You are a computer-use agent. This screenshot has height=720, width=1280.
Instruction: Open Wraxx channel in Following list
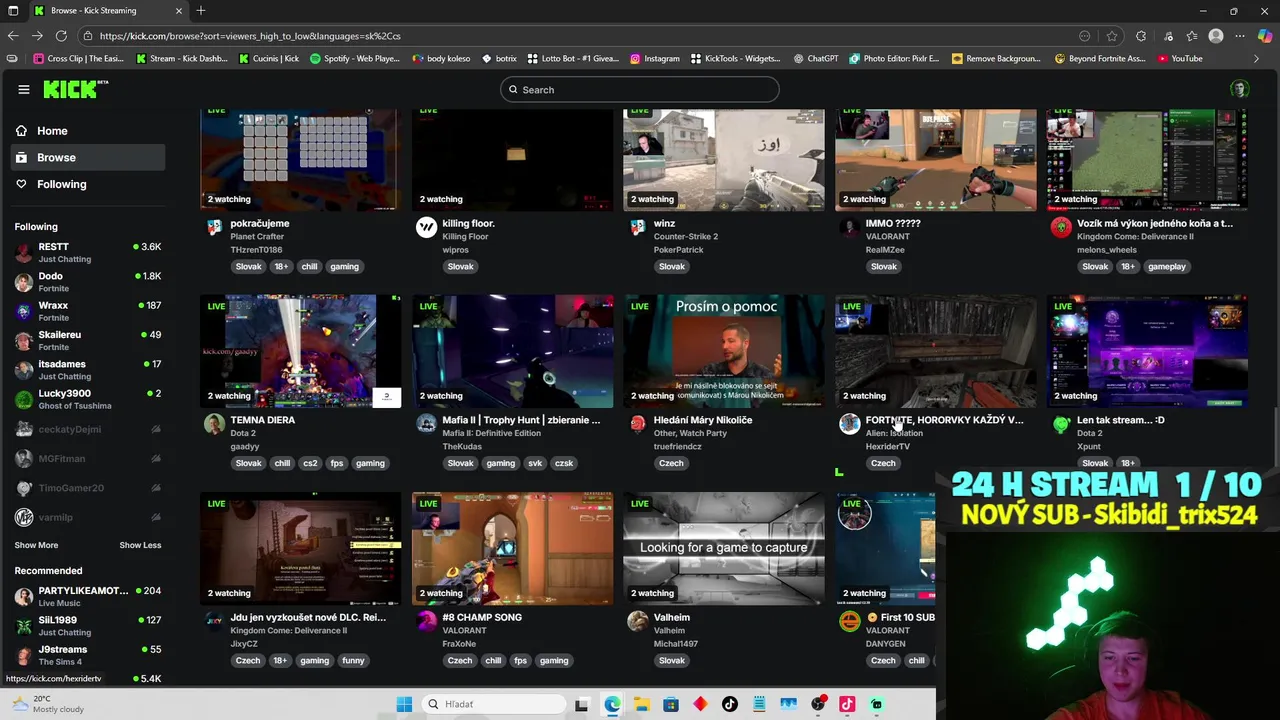click(x=88, y=311)
